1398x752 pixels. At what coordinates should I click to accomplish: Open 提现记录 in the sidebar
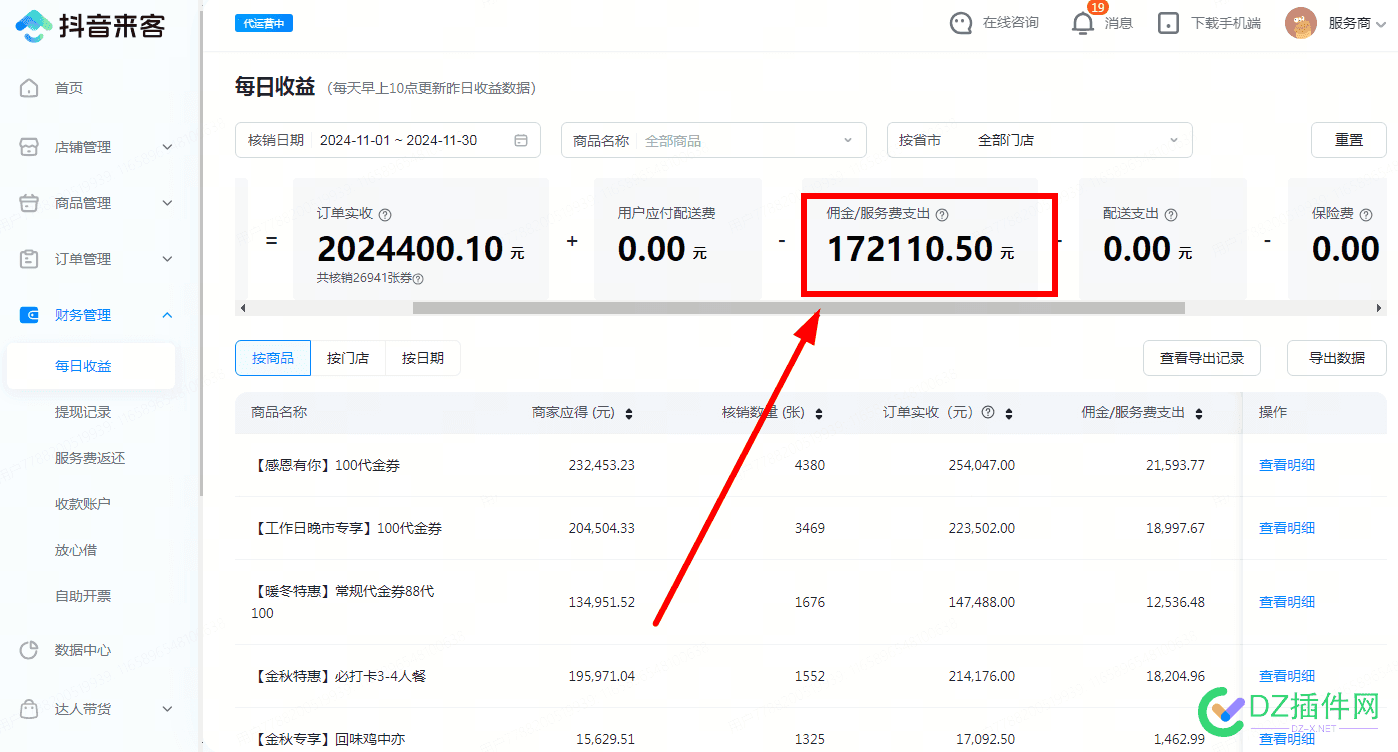[x=83, y=412]
